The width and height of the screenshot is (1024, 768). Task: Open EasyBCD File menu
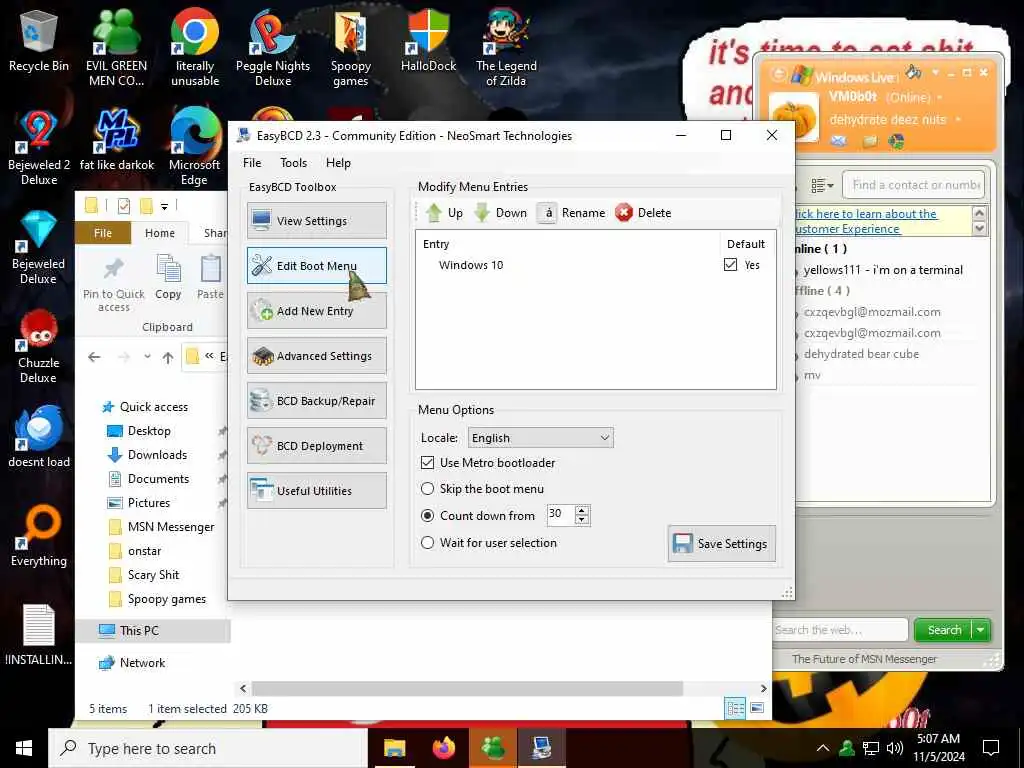(x=252, y=163)
